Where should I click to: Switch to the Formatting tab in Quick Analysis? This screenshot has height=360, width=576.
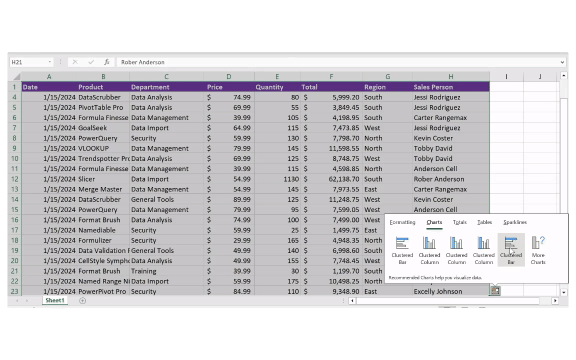tap(402, 222)
